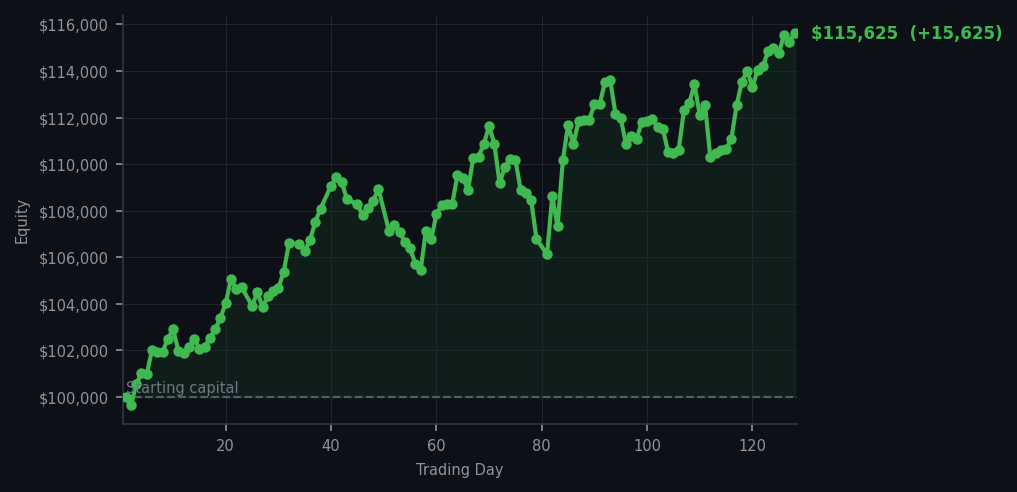Viewport: 1017px width, 492px height.
Task: Click the x-axis tick label 80
Action: click(542, 445)
